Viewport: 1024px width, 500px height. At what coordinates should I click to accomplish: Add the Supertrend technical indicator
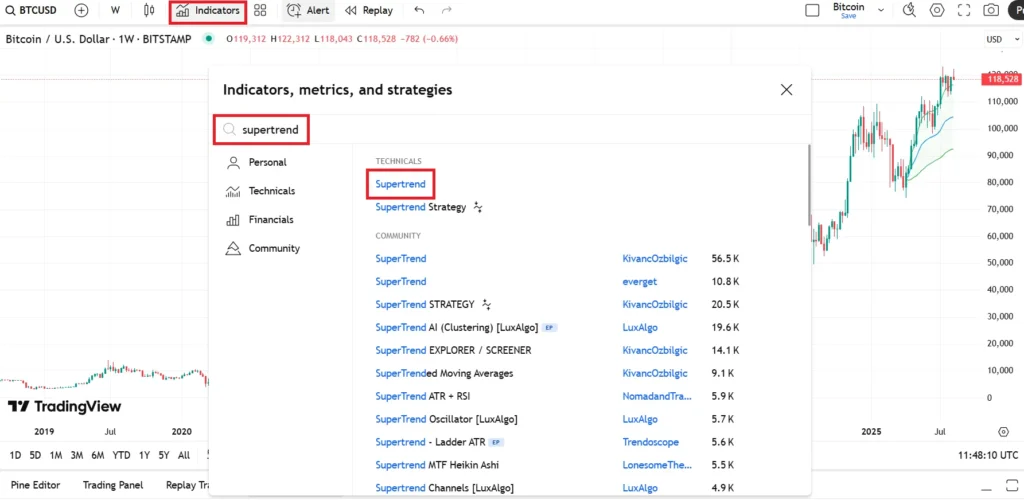(400, 184)
